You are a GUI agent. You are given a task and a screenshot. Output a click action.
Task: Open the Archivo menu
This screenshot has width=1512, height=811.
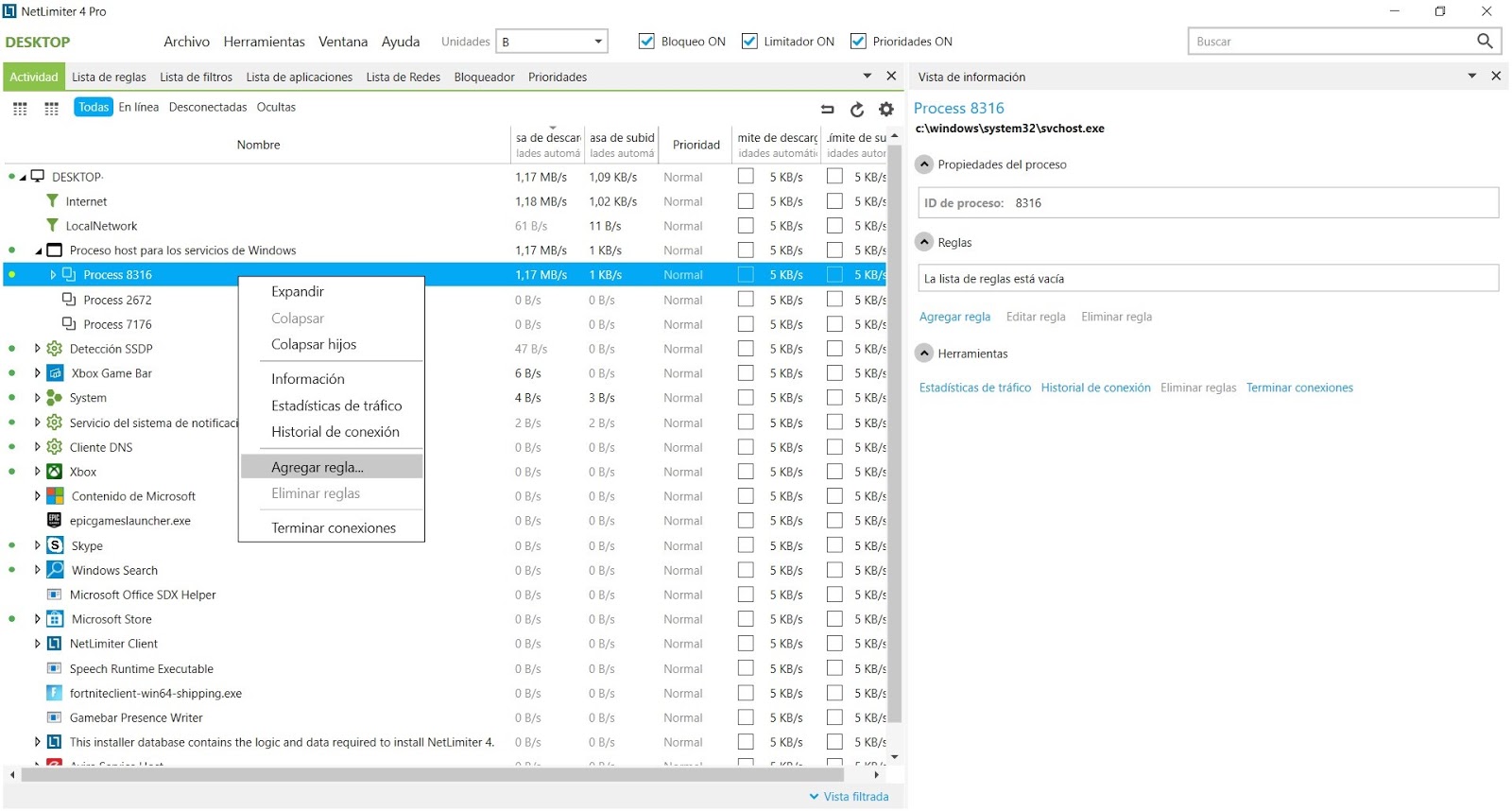point(187,42)
